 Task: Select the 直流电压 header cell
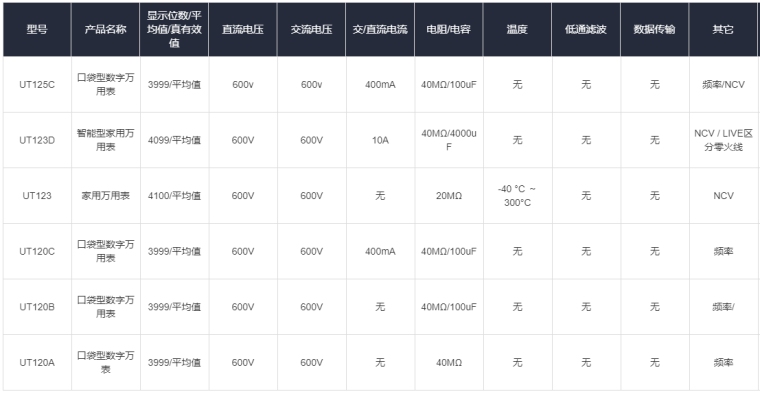[x=243, y=29]
